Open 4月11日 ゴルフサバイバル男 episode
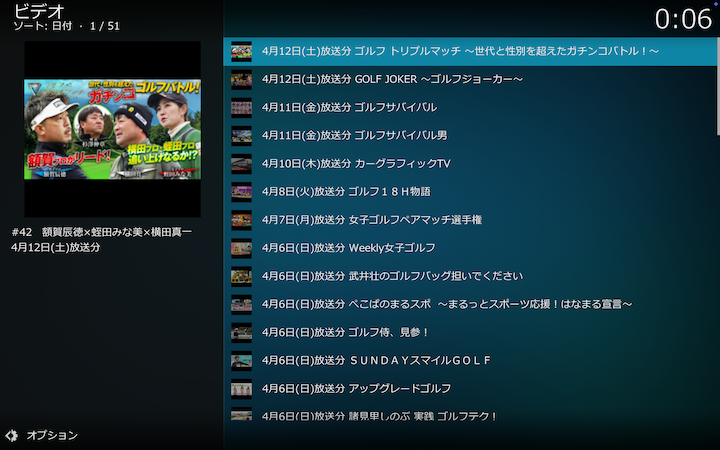720x450 pixels. pos(355,135)
